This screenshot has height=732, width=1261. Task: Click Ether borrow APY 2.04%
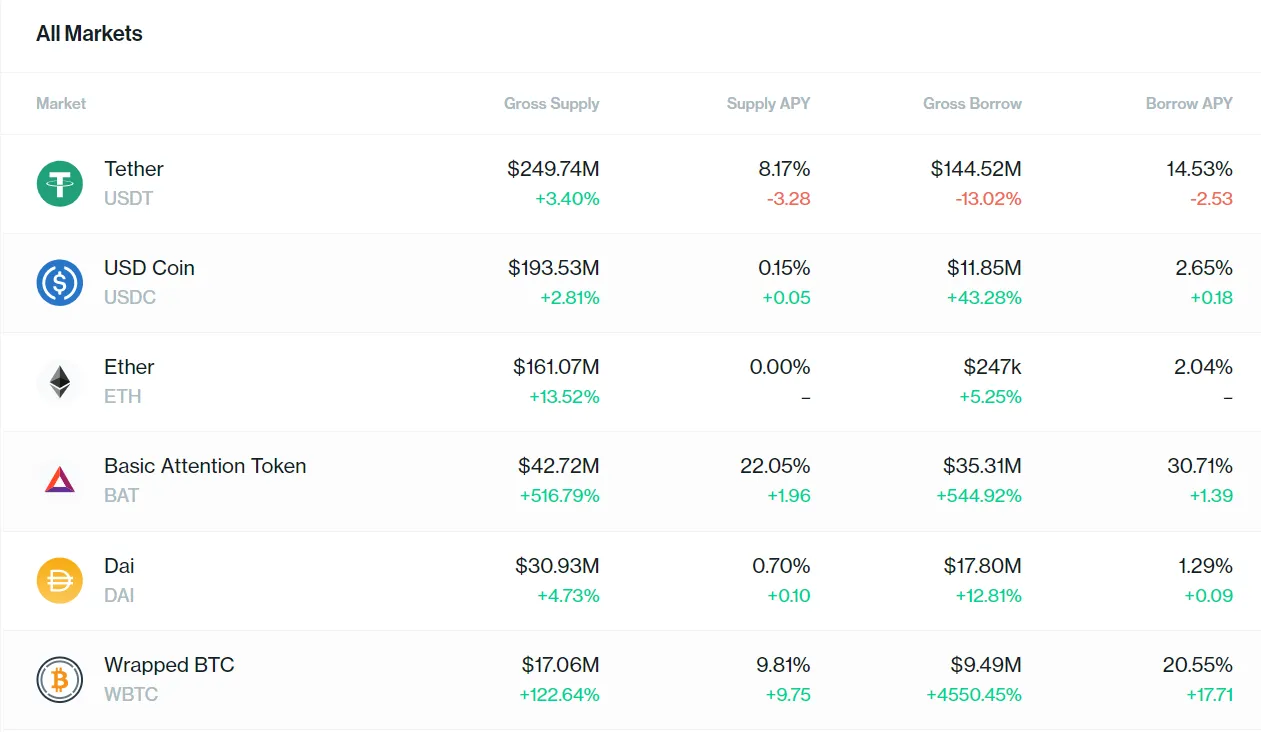click(1204, 367)
